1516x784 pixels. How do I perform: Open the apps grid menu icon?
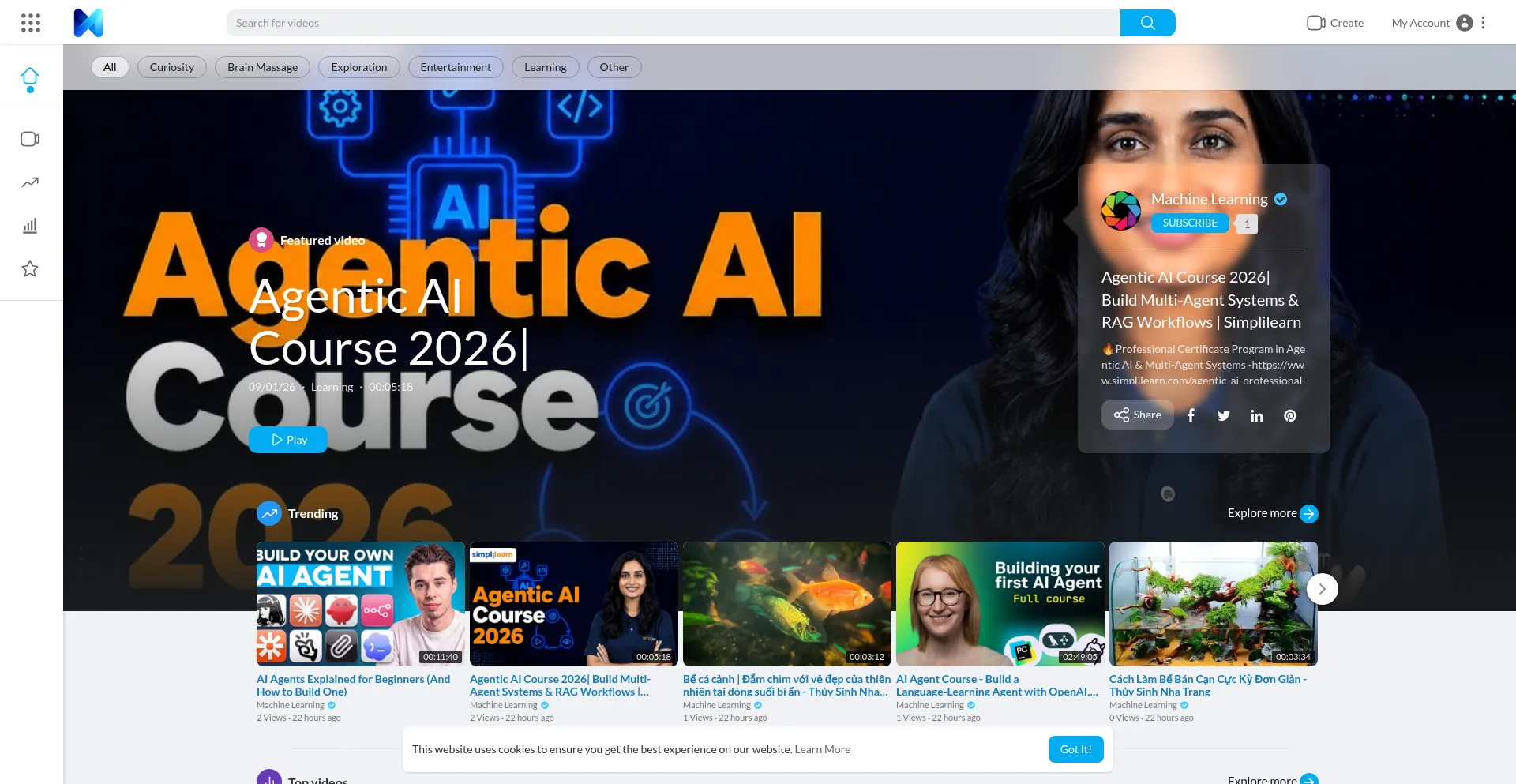click(31, 23)
